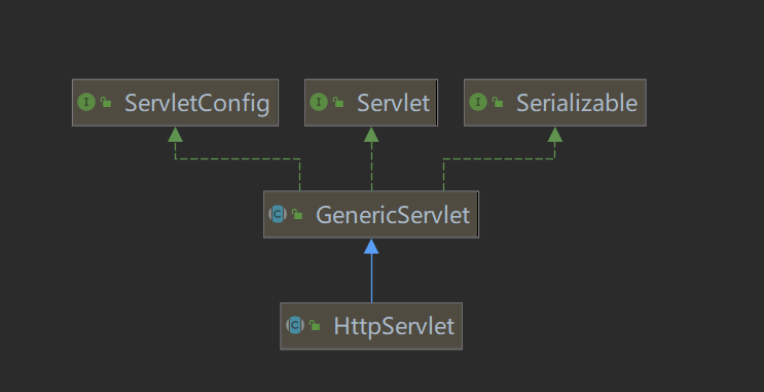This screenshot has height=392, width=764.
Task: Click the public lock icon on ServletConfig
Action: [x=106, y=102]
